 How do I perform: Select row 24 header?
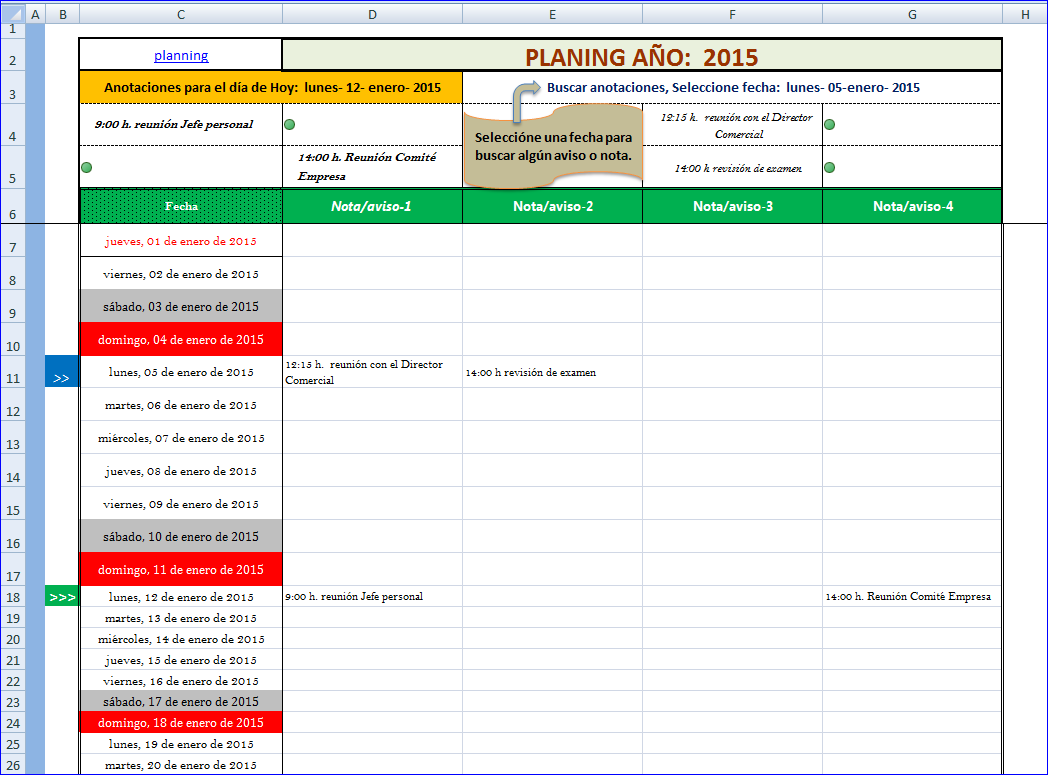[13, 722]
